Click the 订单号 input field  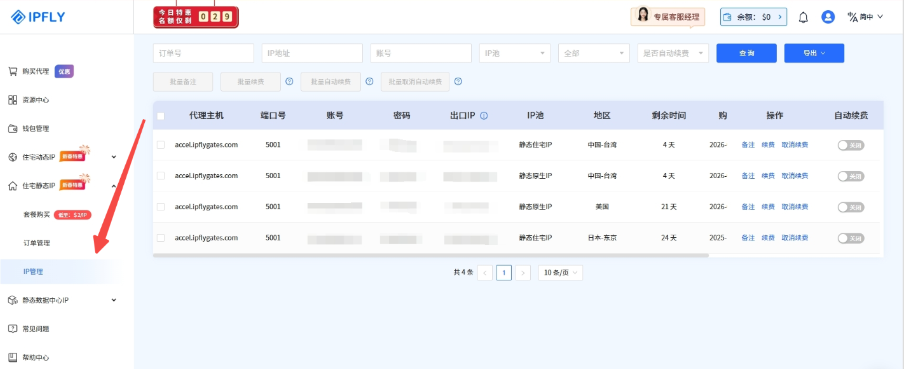pyautogui.click(x=204, y=53)
